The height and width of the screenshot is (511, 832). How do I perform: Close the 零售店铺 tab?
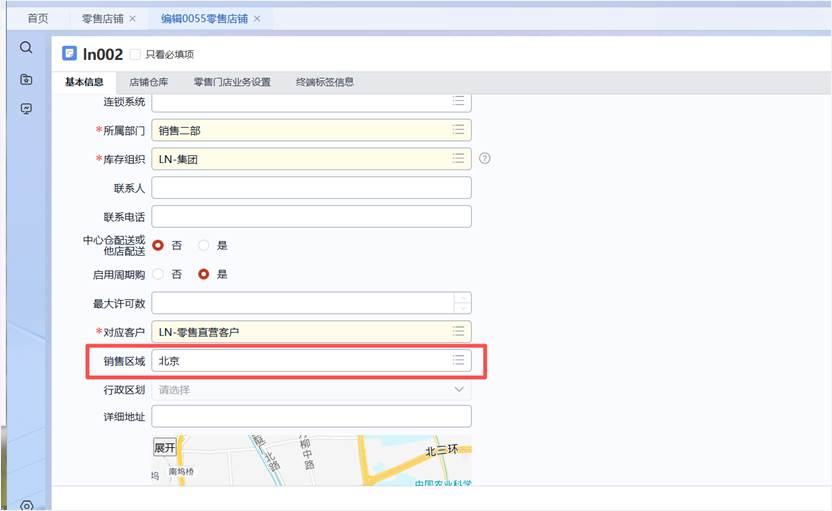point(132,19)
